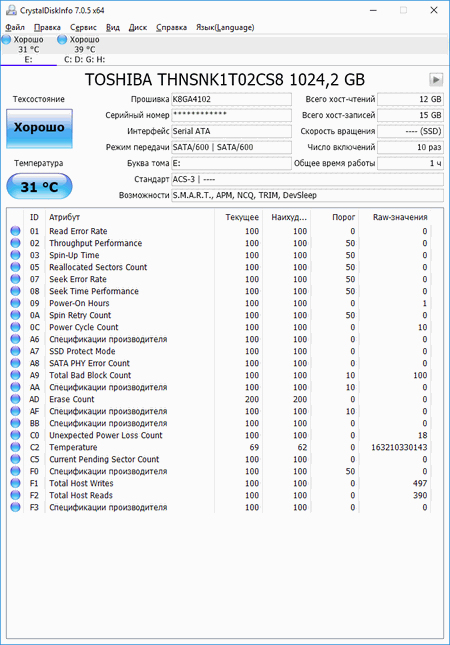Screen dimensions: 450x645
Task: Click the Текущее column header
Action: [238, 217]
